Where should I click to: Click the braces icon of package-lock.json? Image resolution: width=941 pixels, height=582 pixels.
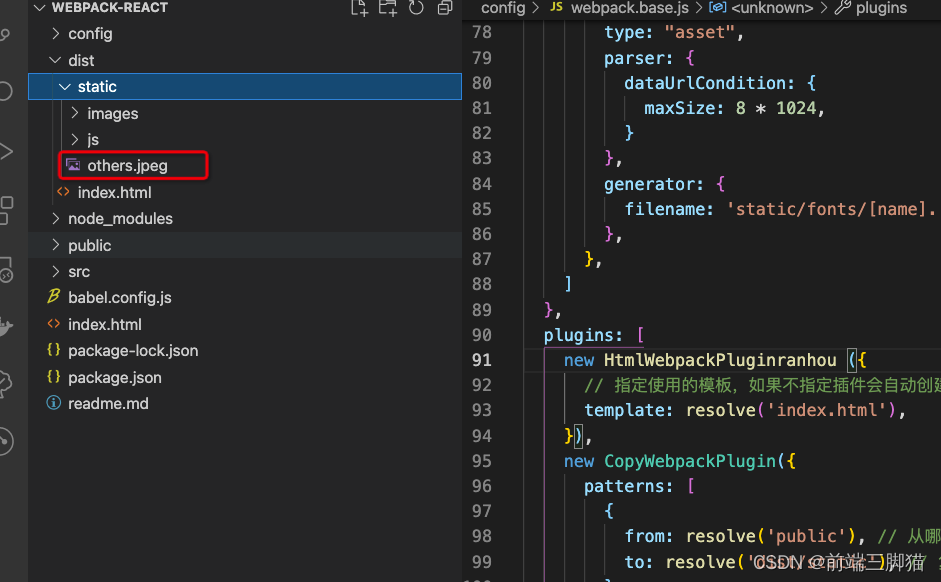click(53, 350)
